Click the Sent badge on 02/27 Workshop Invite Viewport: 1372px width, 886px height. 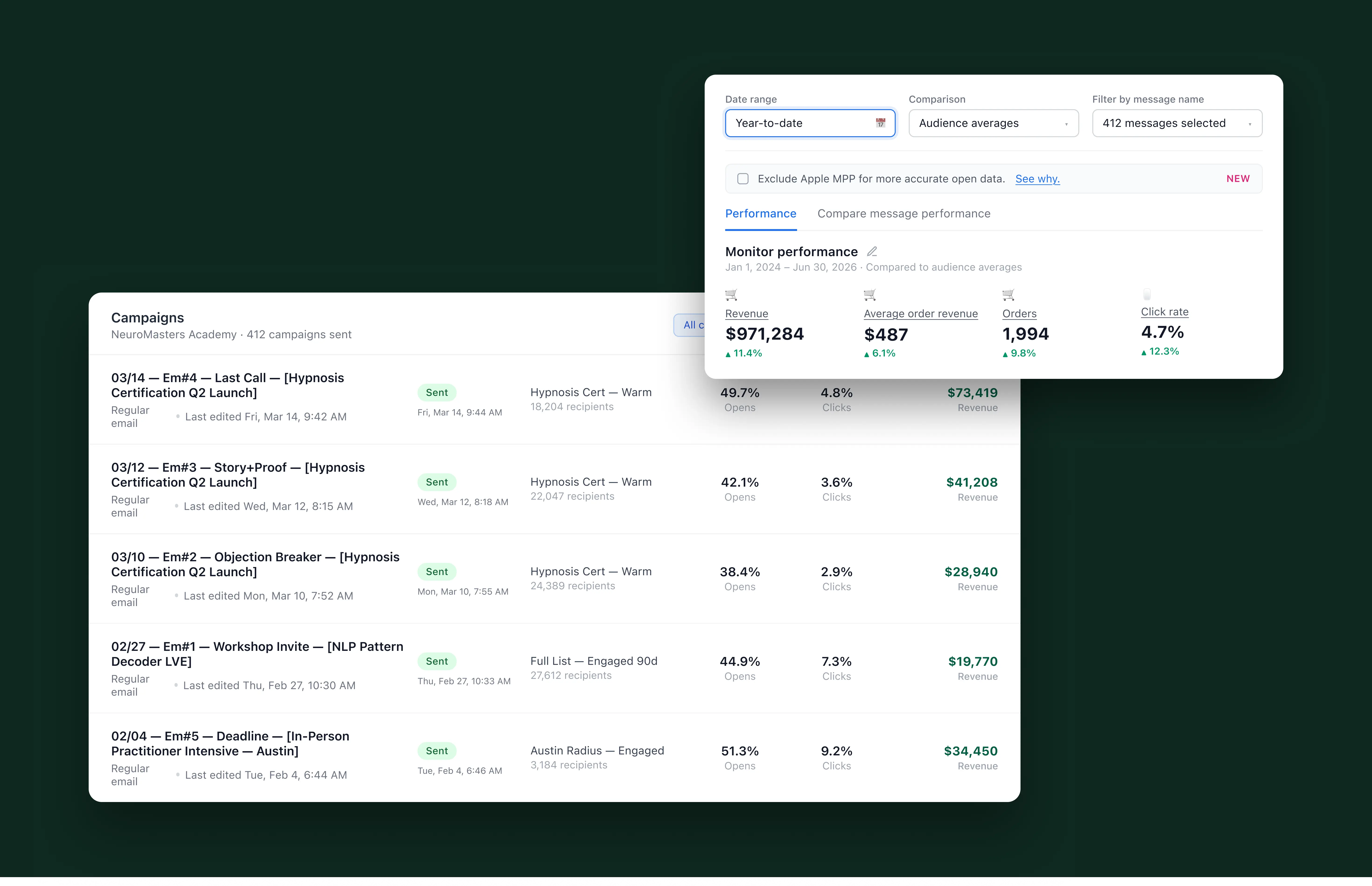pyautogui.click(x=437, y=661)
